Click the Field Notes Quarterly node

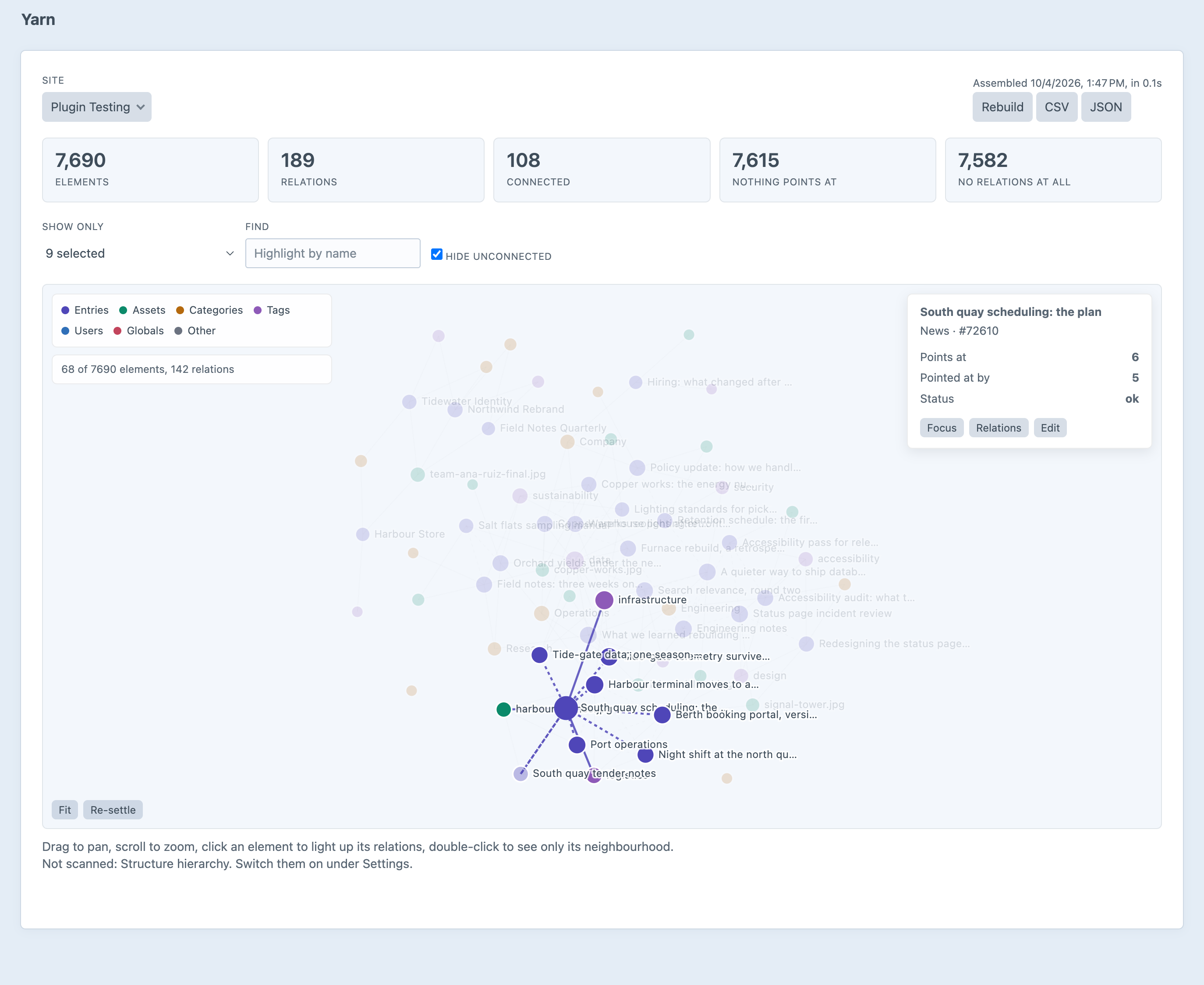tap(488, 429)
